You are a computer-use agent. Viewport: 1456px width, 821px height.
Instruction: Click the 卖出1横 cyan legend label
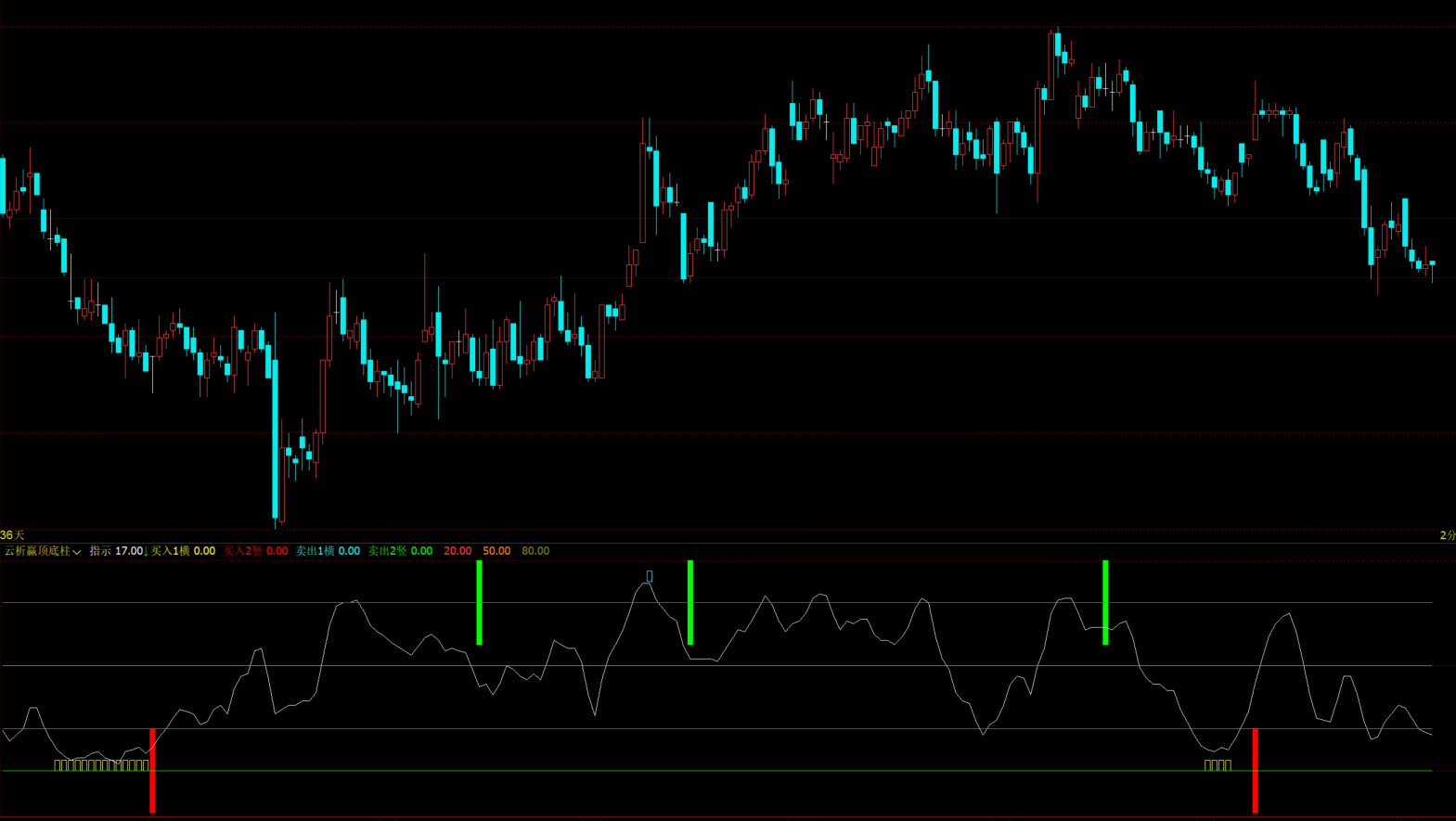click(x=328, y=551)
